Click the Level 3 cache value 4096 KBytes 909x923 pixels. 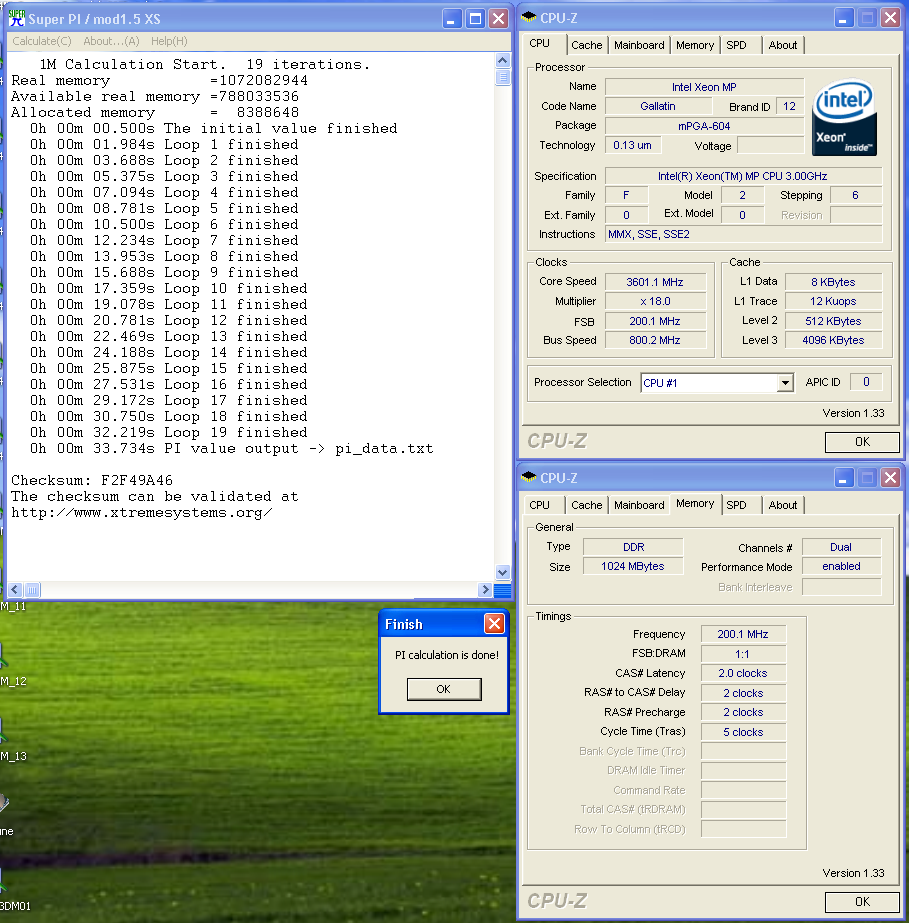pyautogui.click(x=833, y=340)
